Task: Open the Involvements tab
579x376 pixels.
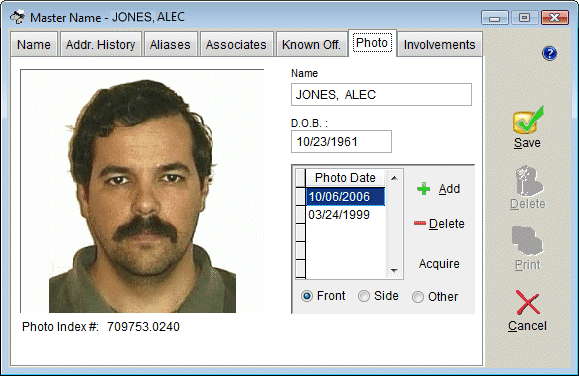Action: coord(439,45)
